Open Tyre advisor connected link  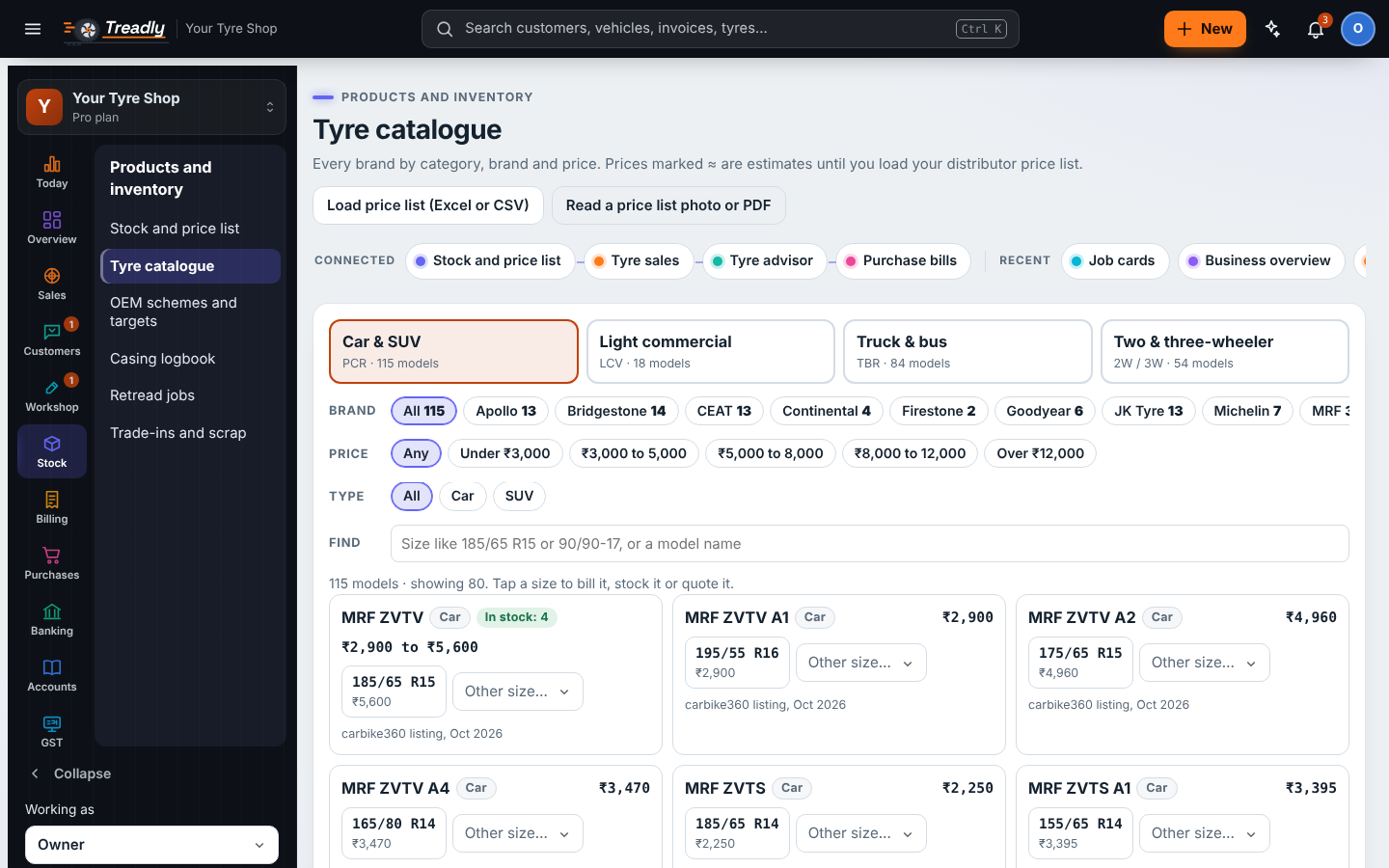pos(763,260)
